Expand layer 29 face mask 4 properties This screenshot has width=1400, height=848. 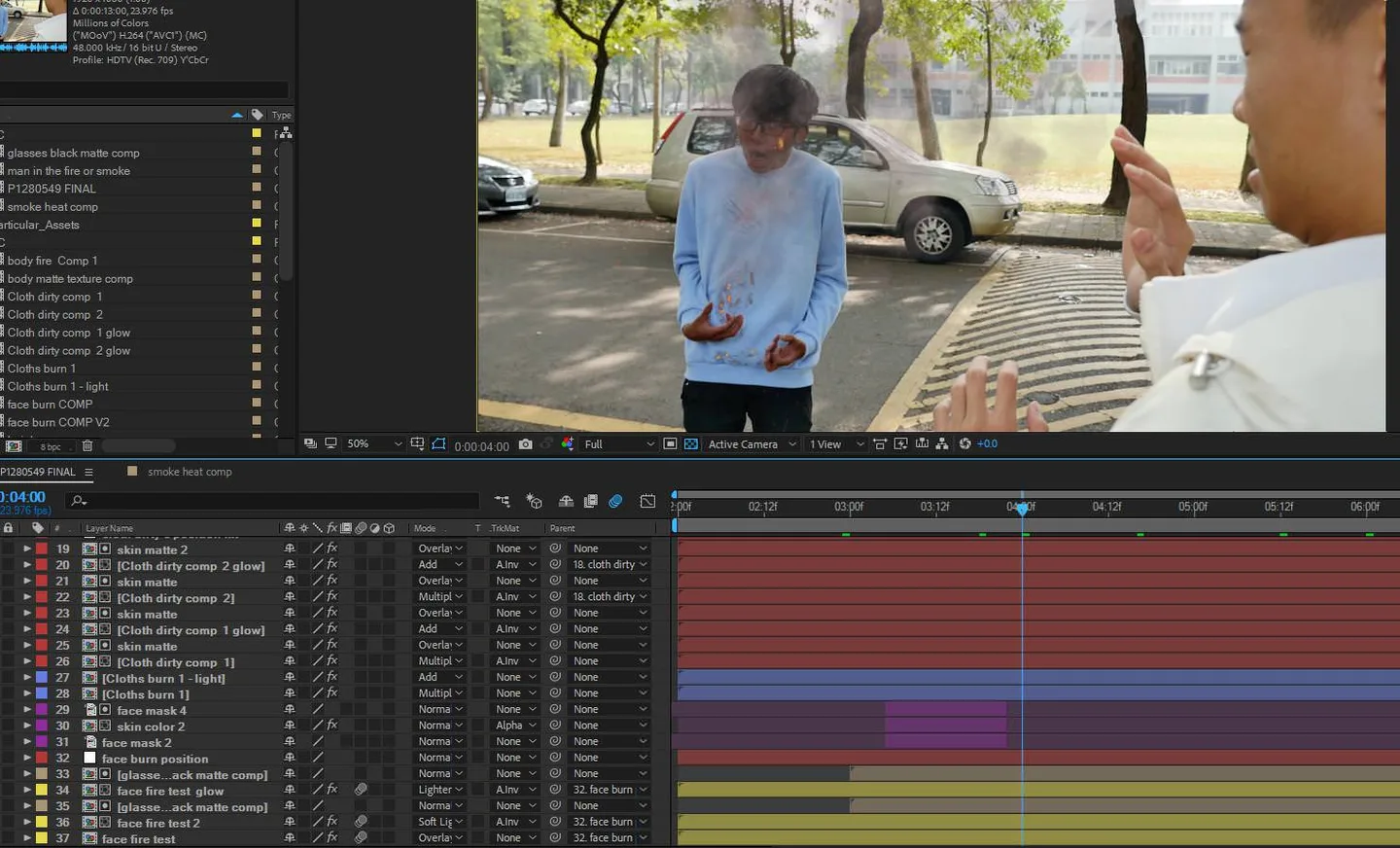click(27, 710)
